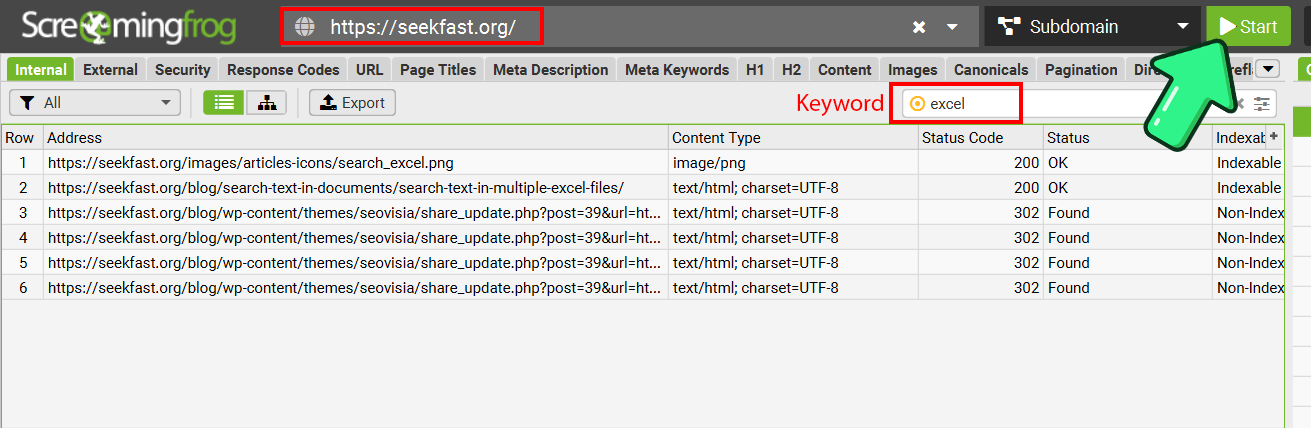Show more tabs with the overflow arrow
The height and width of the screenshot is (428, 1311).
pos(1268,69)
